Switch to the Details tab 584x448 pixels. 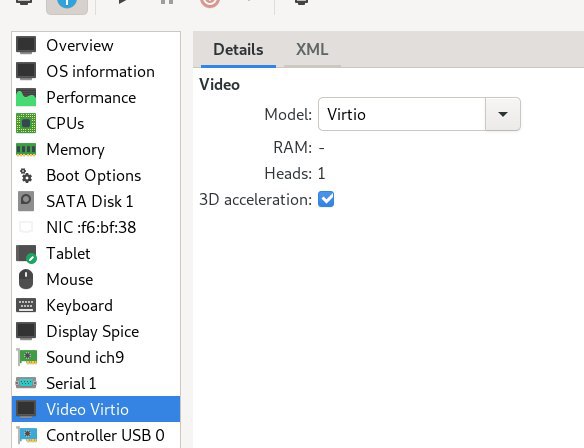click(238, 50)
